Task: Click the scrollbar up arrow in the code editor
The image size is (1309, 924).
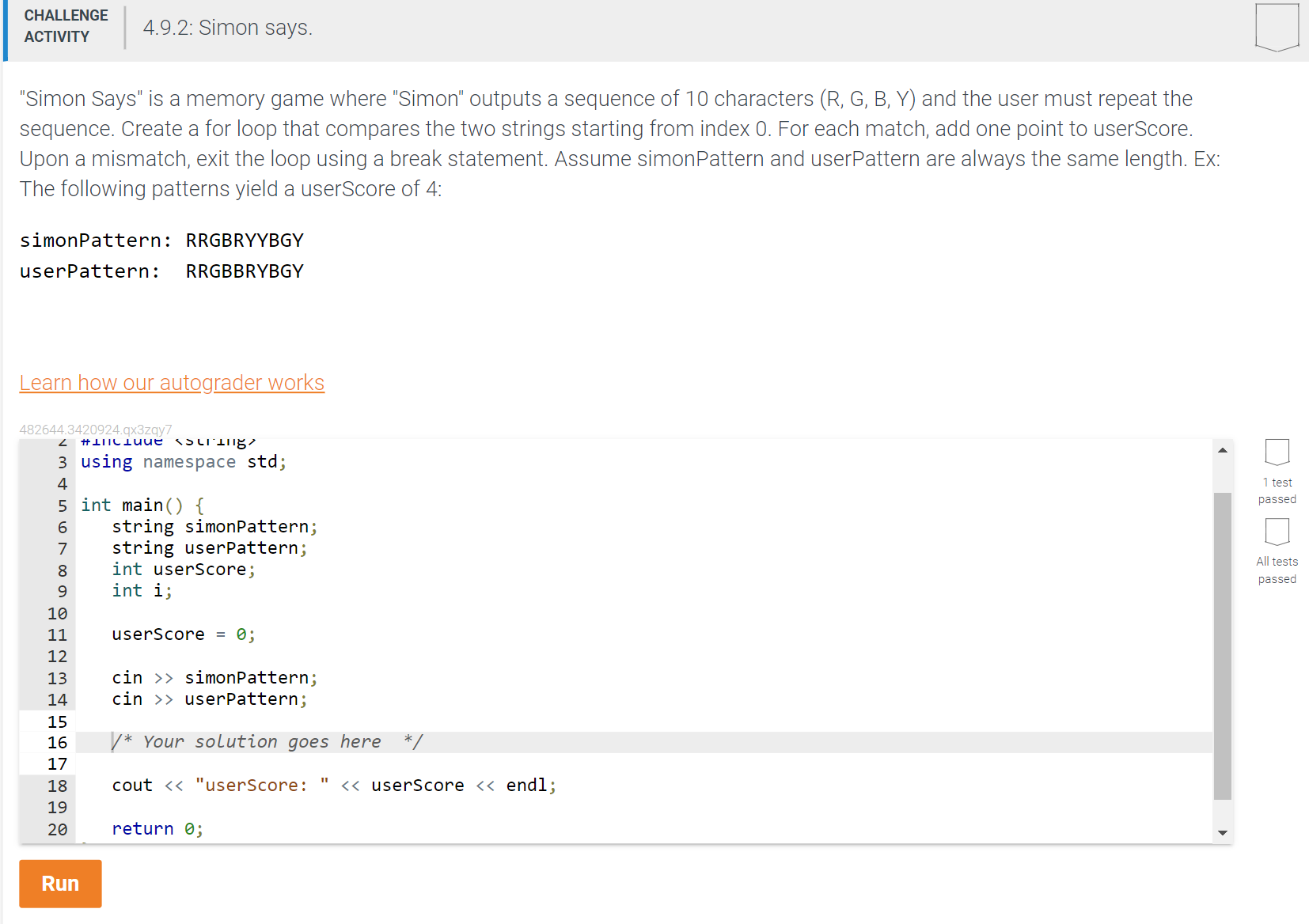Action: pos(1223,449)
